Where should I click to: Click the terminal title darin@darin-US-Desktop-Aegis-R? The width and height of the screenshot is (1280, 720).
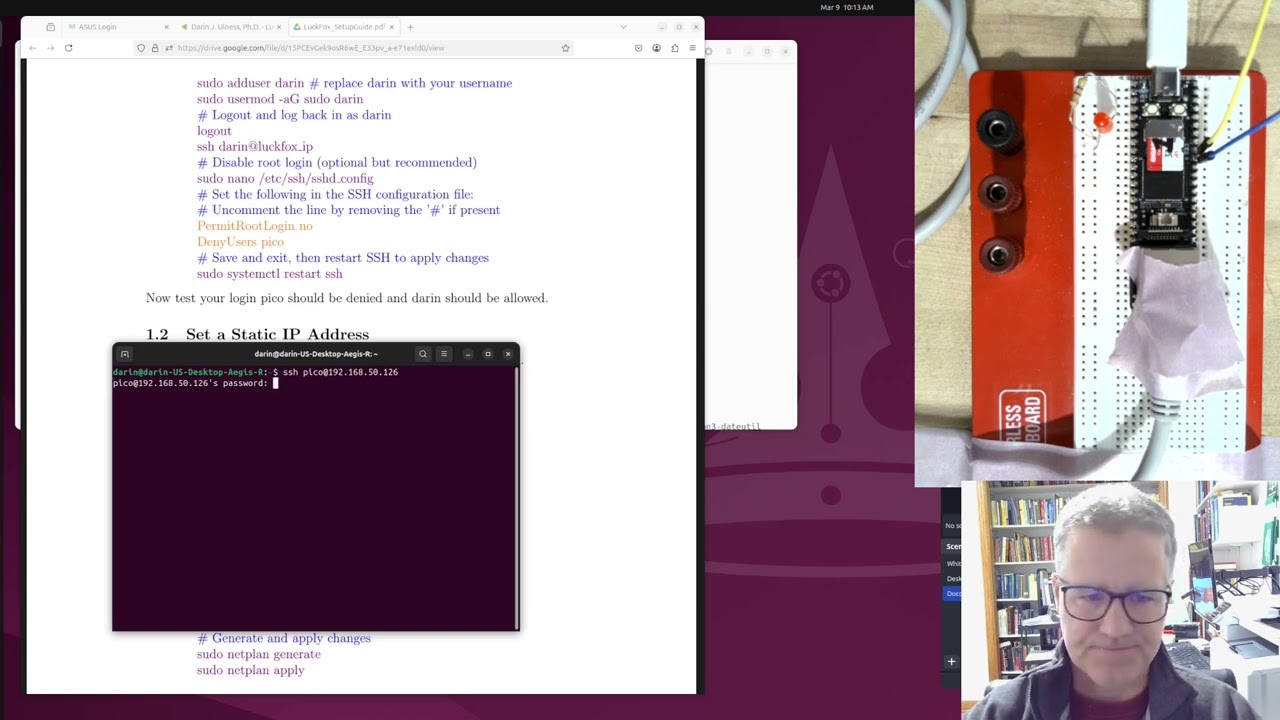(316, 354)
